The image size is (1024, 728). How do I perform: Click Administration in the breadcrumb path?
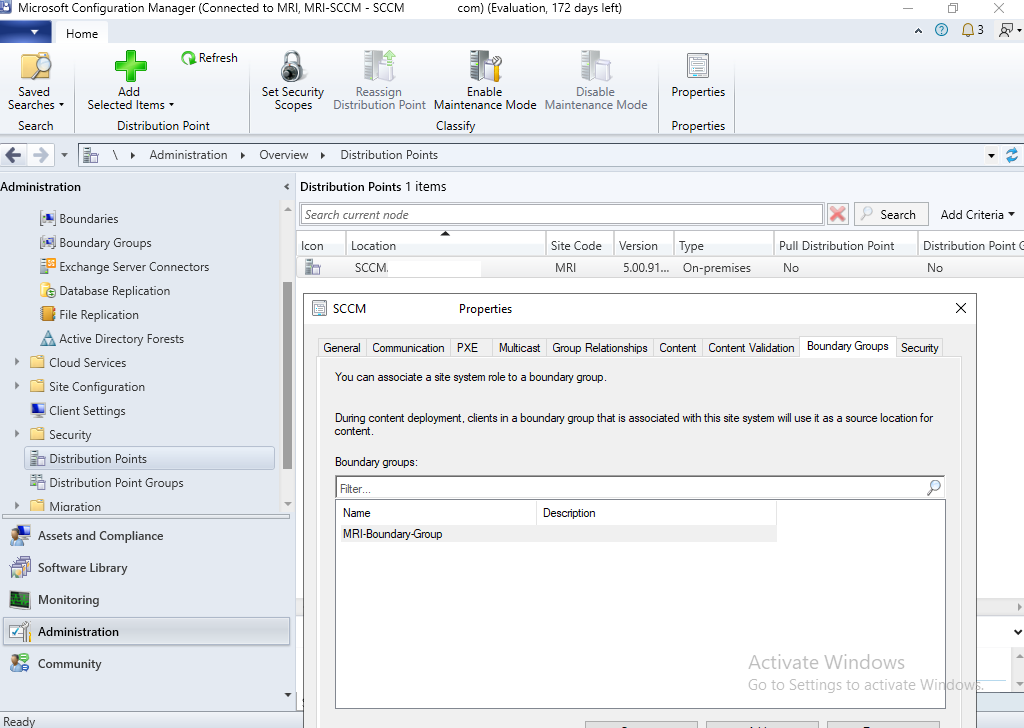pos(188,155)
